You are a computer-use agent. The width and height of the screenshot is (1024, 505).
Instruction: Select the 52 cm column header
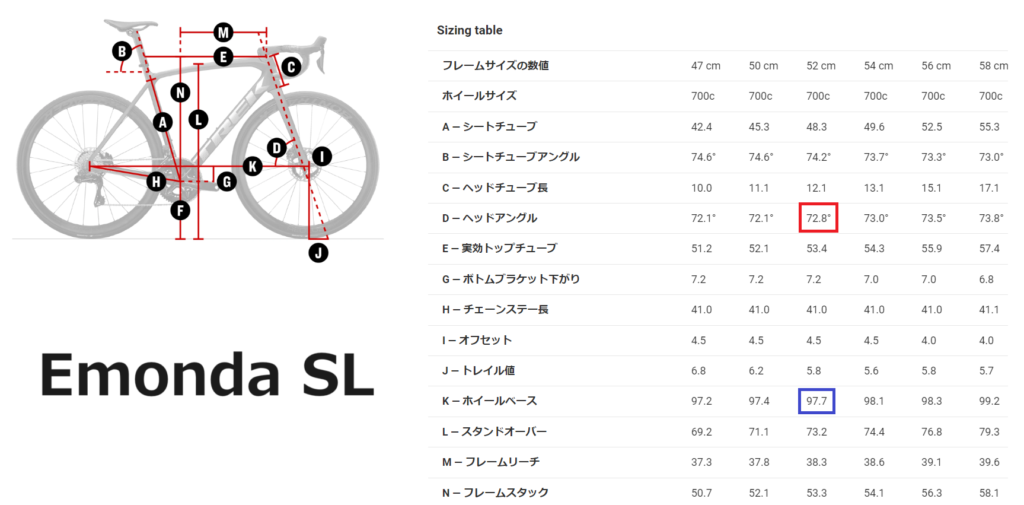820,66
